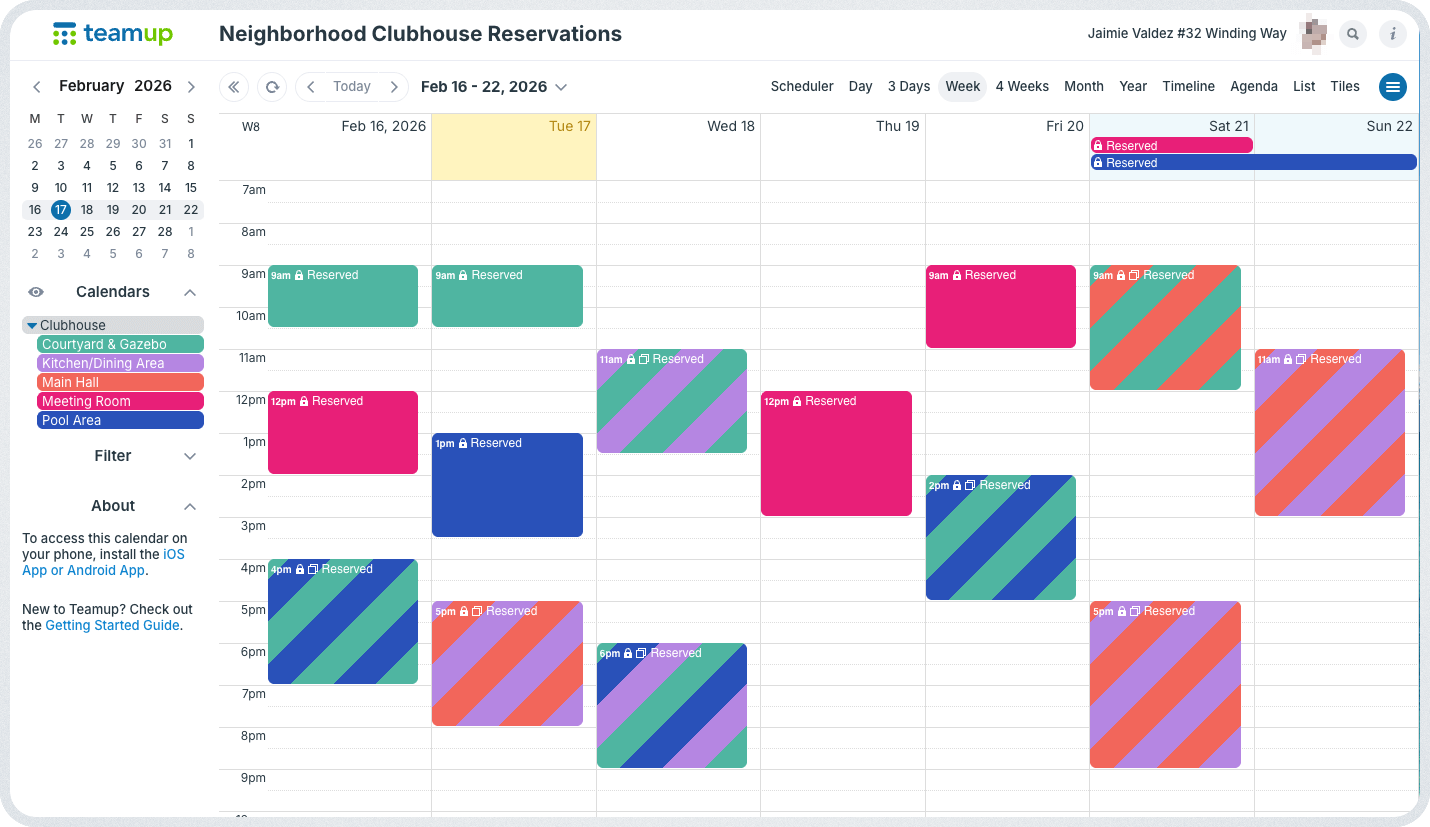Click the blue hamburger menu button
The width and height of the screenshot is (1430, 827).
pyautogui.click(x=1393, y=87)
